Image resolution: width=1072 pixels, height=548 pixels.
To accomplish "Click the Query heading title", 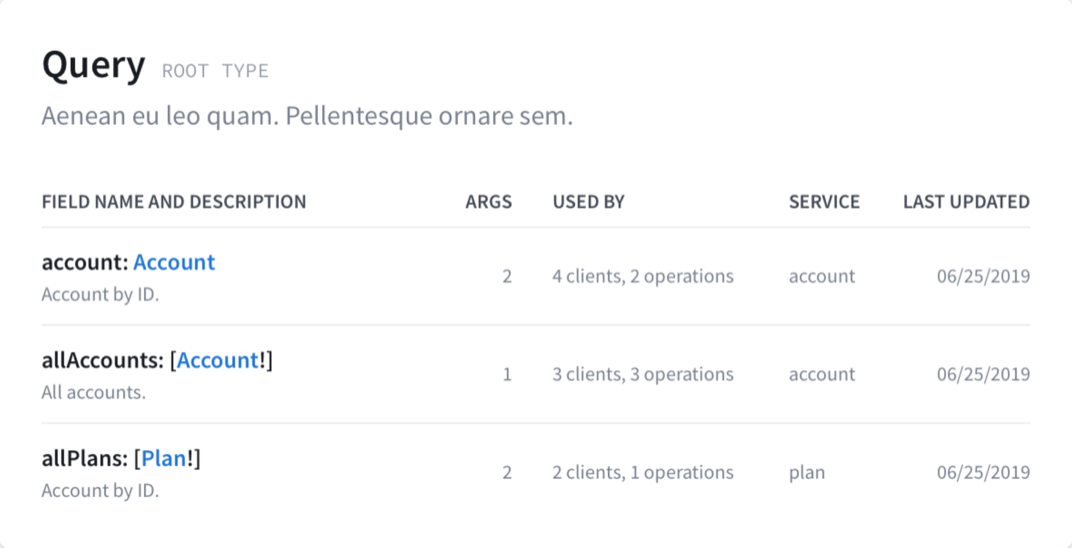I will pos(93,66).
